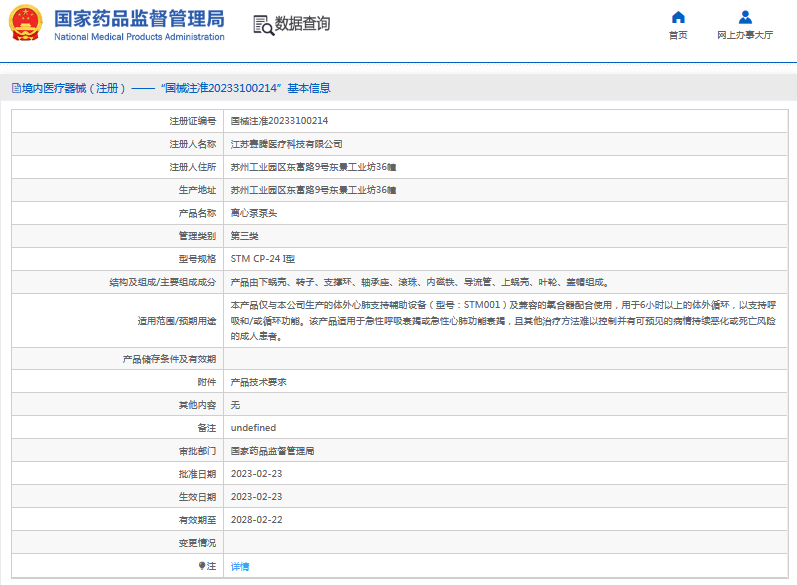Click the 型号规格 row label
Viewport: 797px width, 585px height.
pyautogui.click(x=197, y=259)
